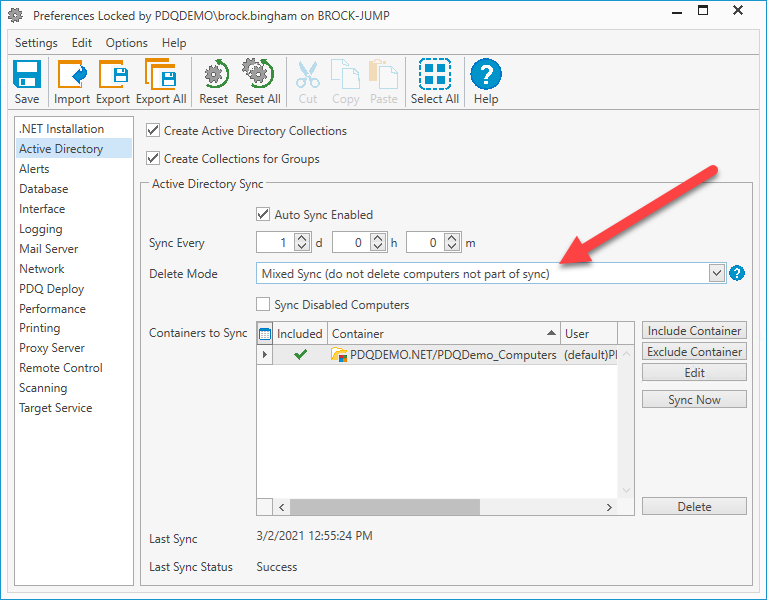Select the PDQDEMO.NET/PDQDemo_Computers container text

[x=453, y=355]
